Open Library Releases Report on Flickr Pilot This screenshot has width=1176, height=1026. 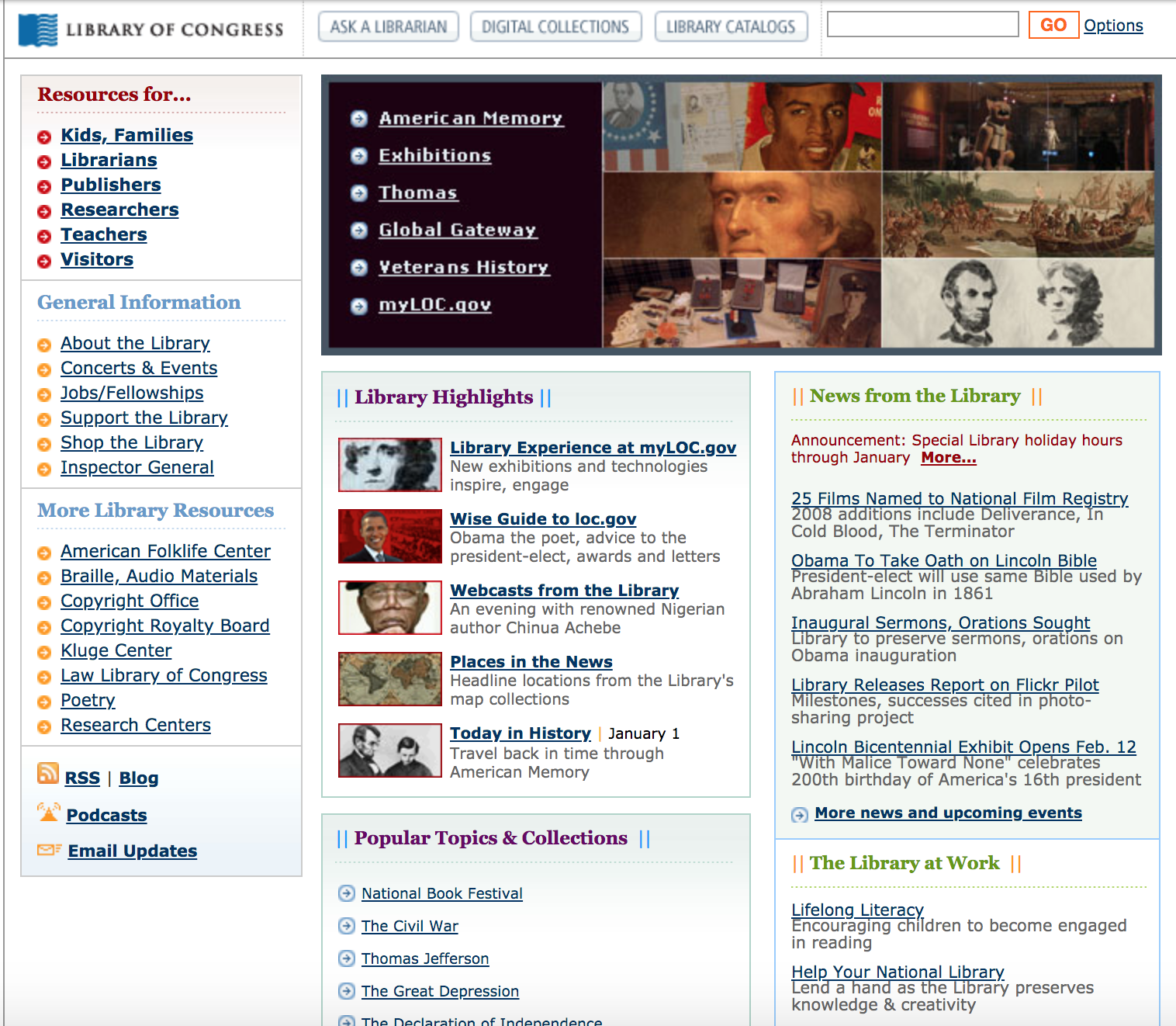945,685
